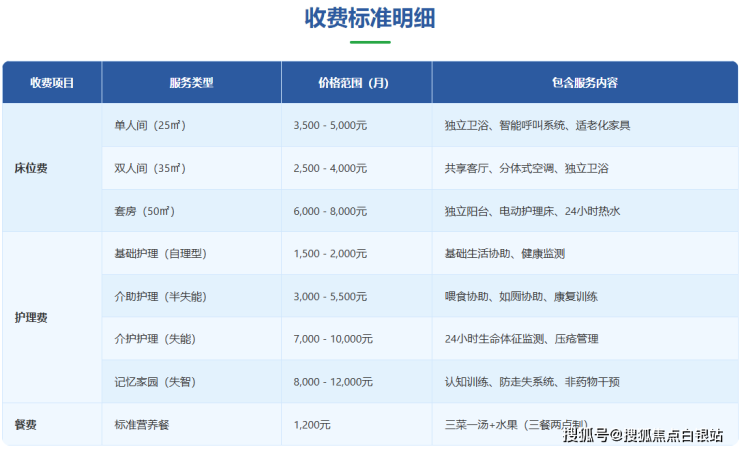Click the 记忆家园 (失智) row label

point(161,382)
